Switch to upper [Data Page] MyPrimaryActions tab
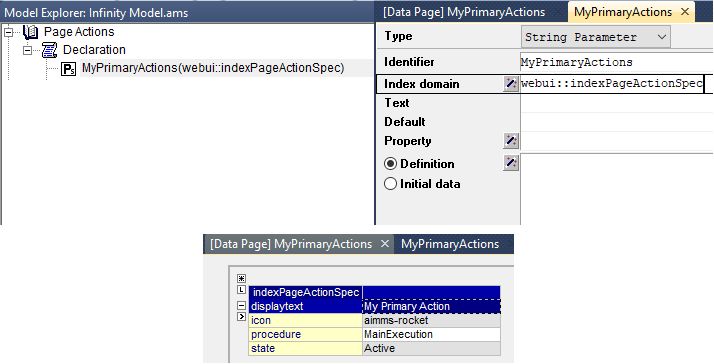The height and width of the screenshot is (364, 714). (x=464, y=12)
